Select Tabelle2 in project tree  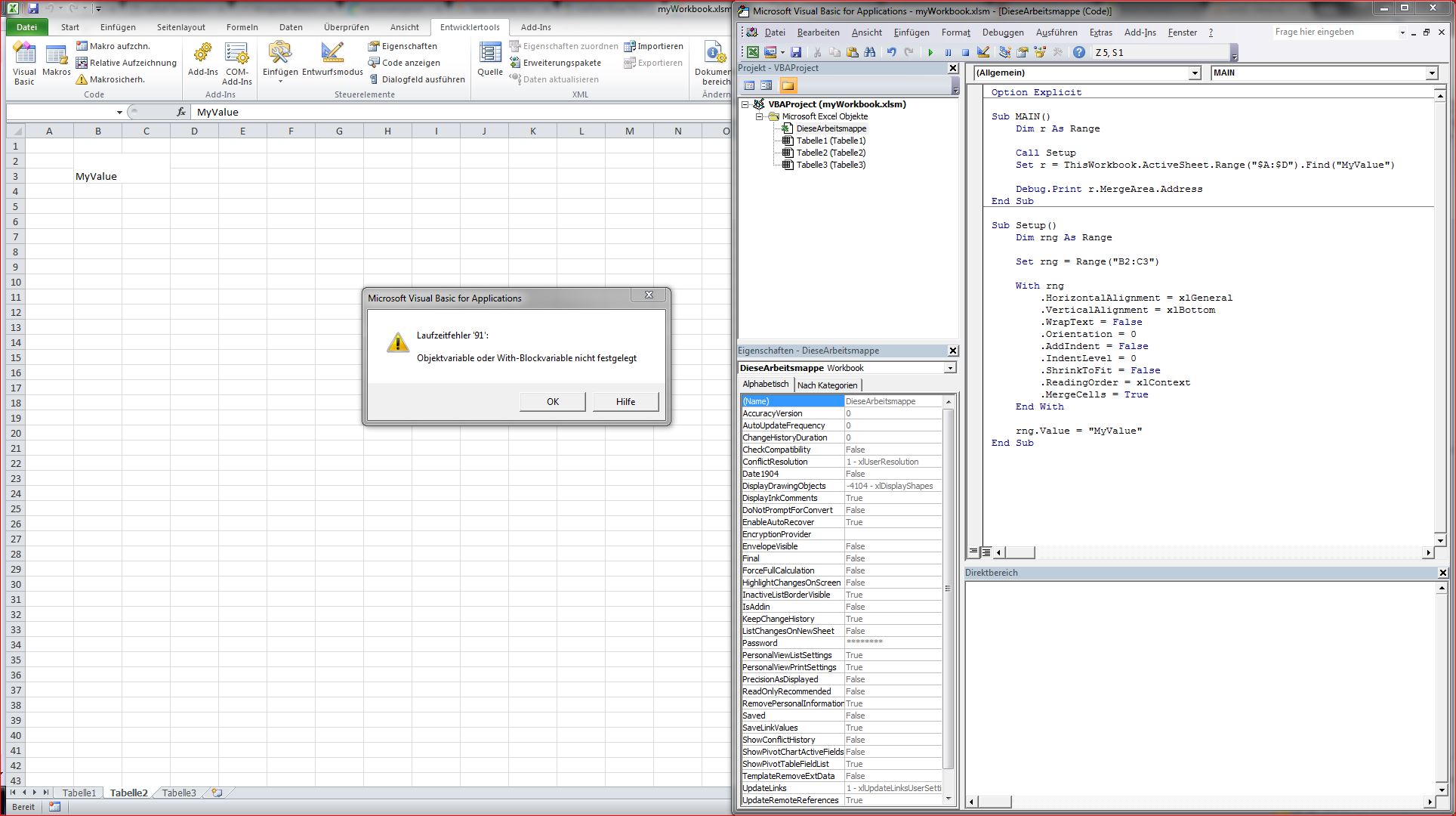coord(830,153)
